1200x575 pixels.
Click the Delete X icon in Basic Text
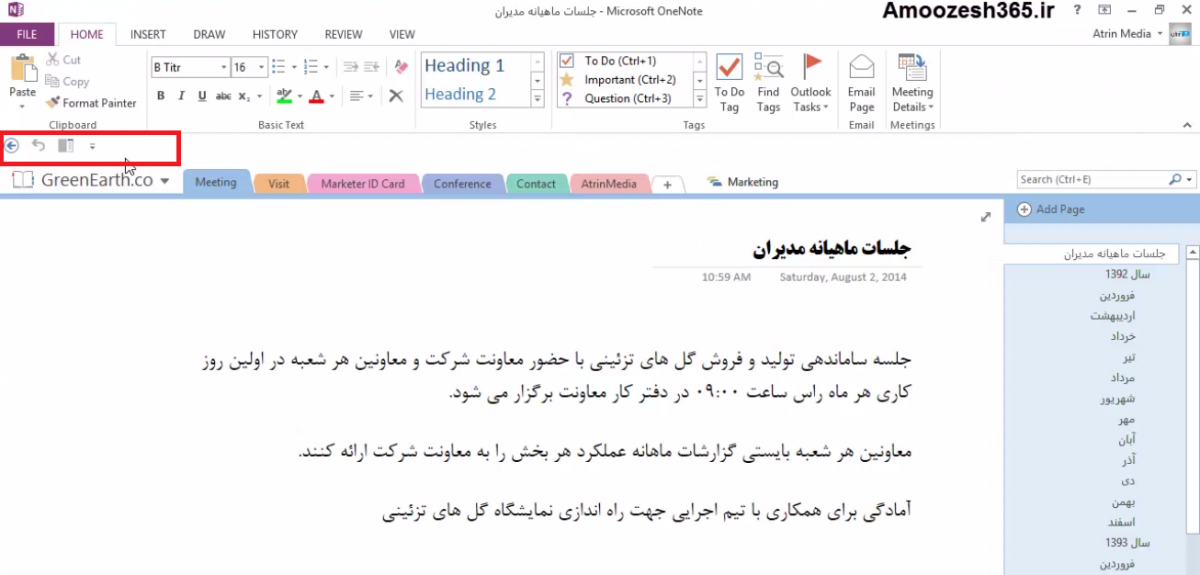coord(396,96)
